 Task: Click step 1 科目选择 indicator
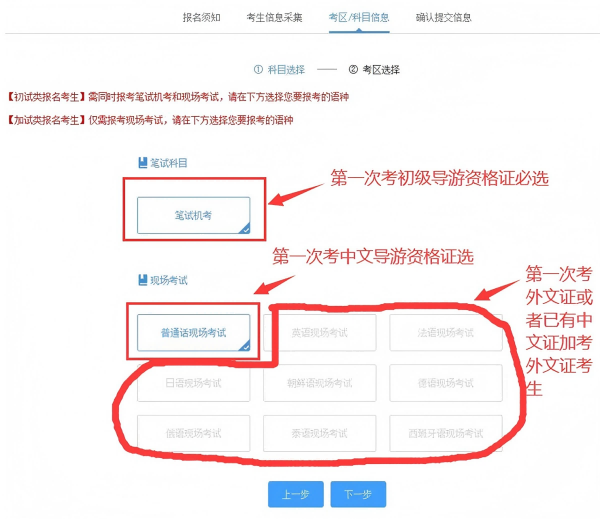(279, 70)
